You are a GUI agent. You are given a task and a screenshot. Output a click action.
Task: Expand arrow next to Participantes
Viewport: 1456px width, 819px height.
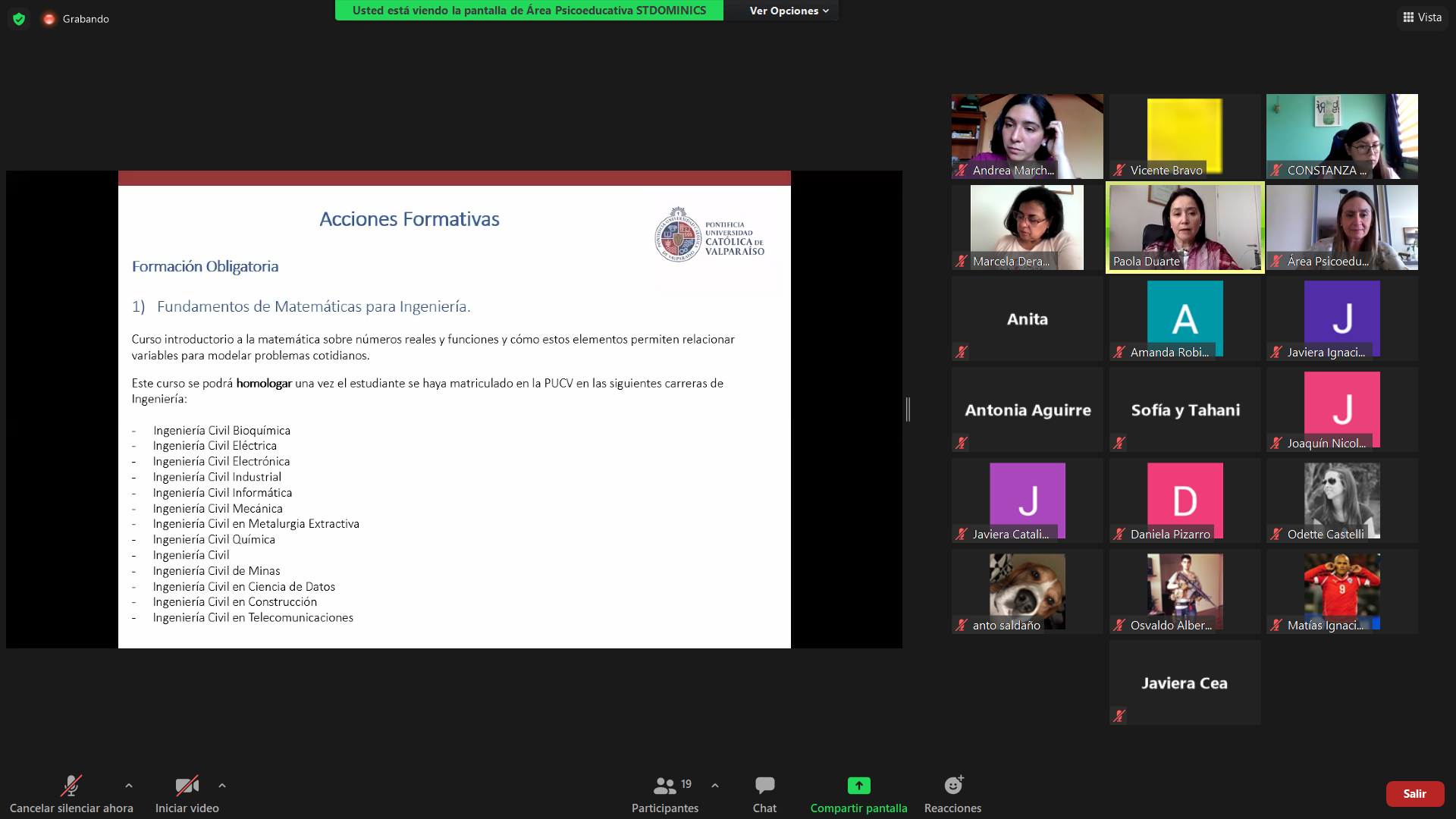tap(715, 786)
